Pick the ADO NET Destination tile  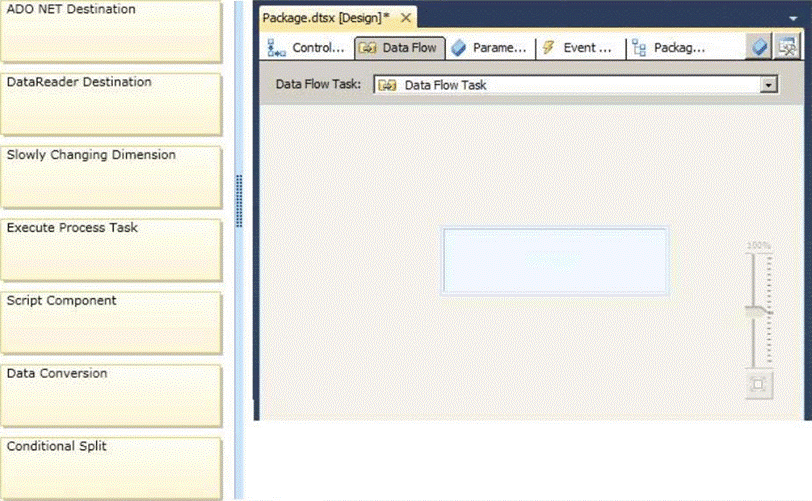pos(111,31)
